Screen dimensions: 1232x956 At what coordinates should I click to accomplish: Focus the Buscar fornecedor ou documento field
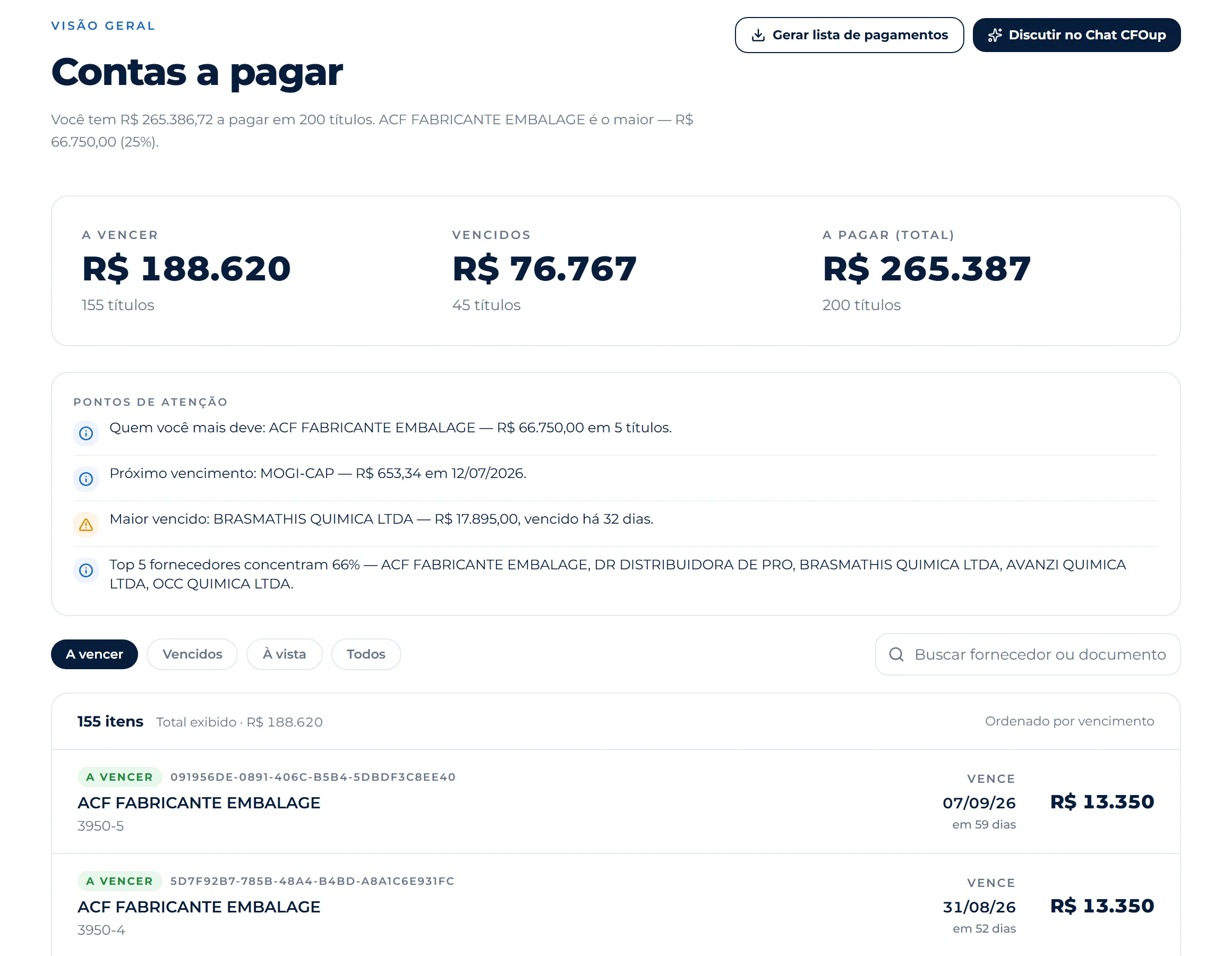[x=1028, y=654]
